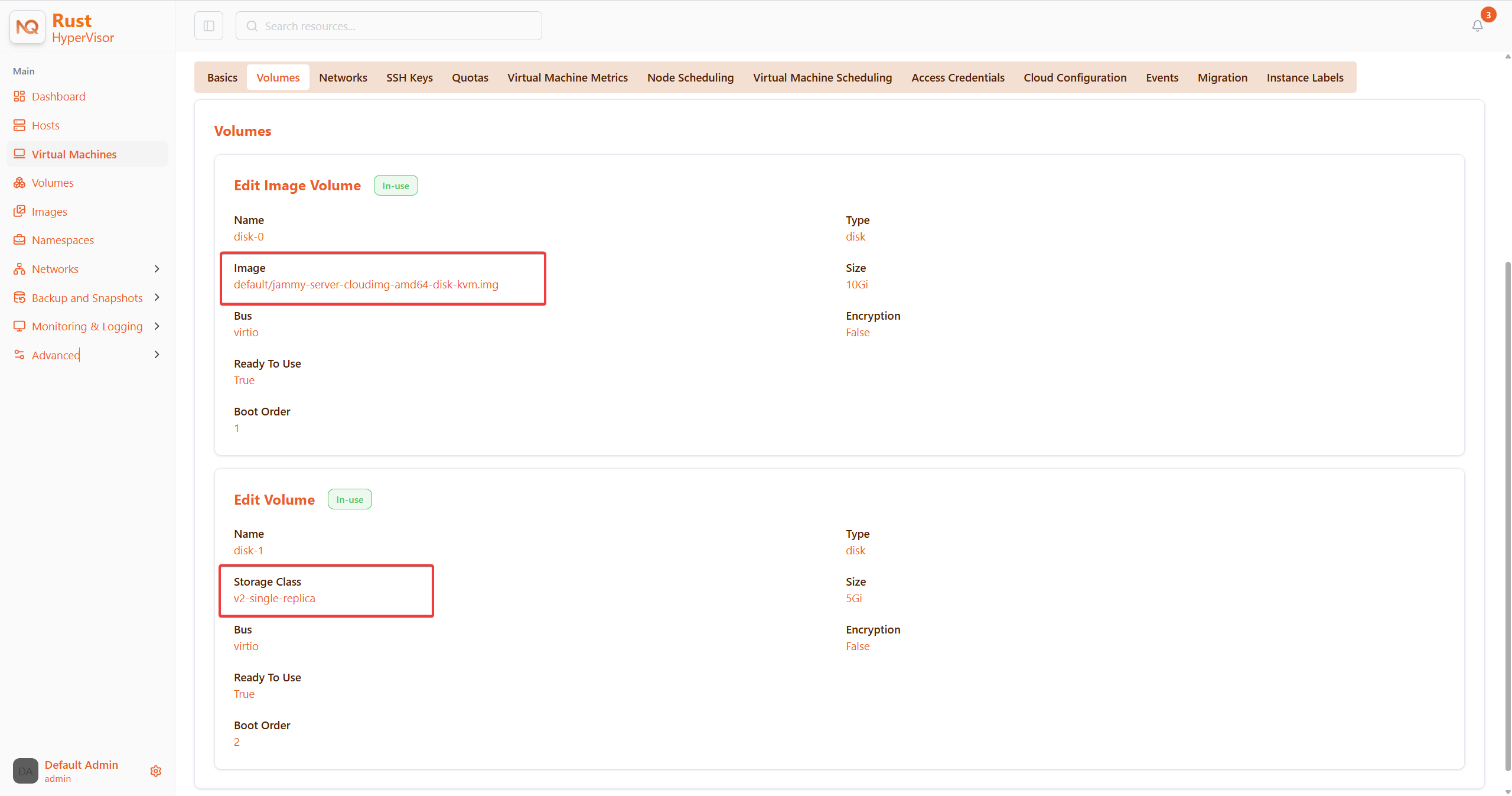
Task: Click the Search resources input field
Action: tap(389, 26)
